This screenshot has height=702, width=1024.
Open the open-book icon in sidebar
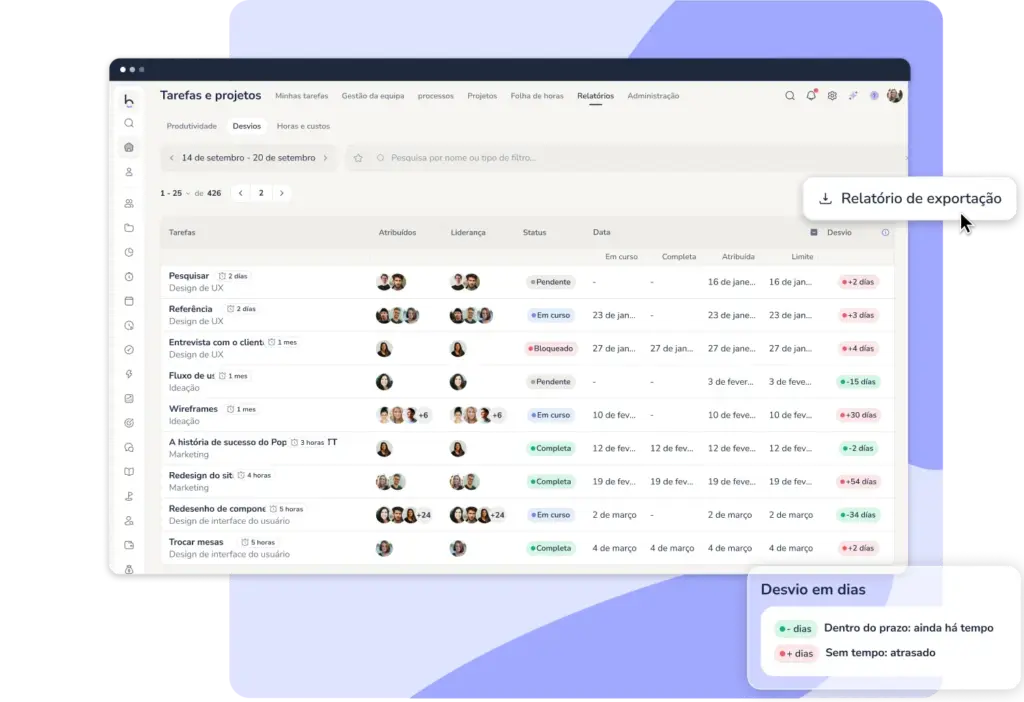[129, 471]
